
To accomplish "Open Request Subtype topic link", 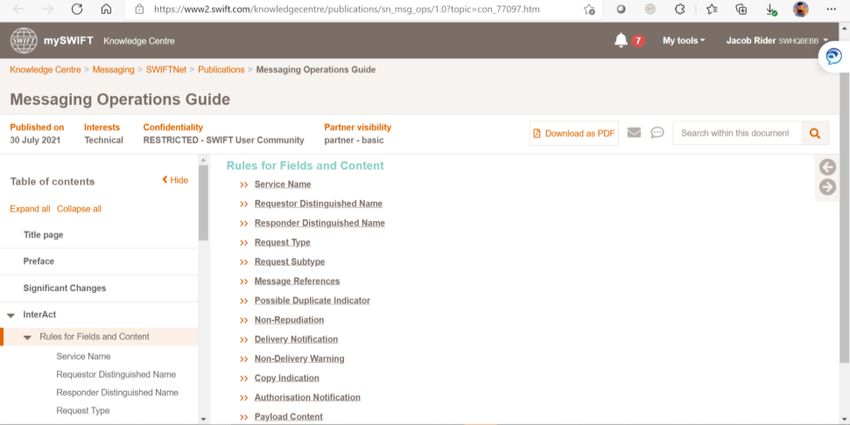I will (290, 262).
